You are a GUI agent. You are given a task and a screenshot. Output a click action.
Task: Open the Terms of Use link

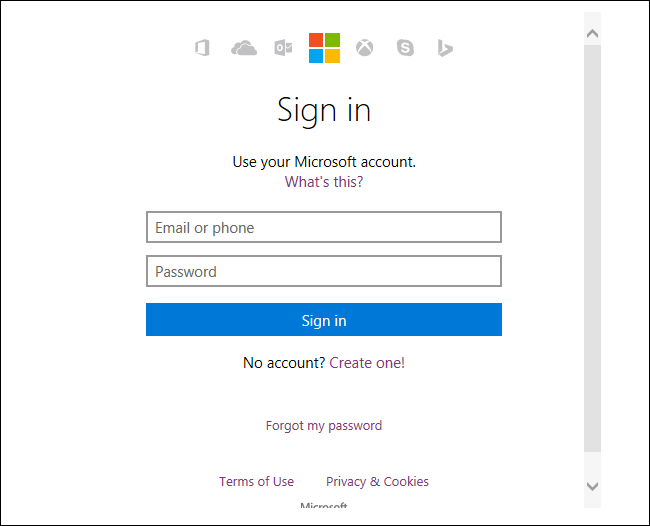pyautogui.click(x=256, y=481)
